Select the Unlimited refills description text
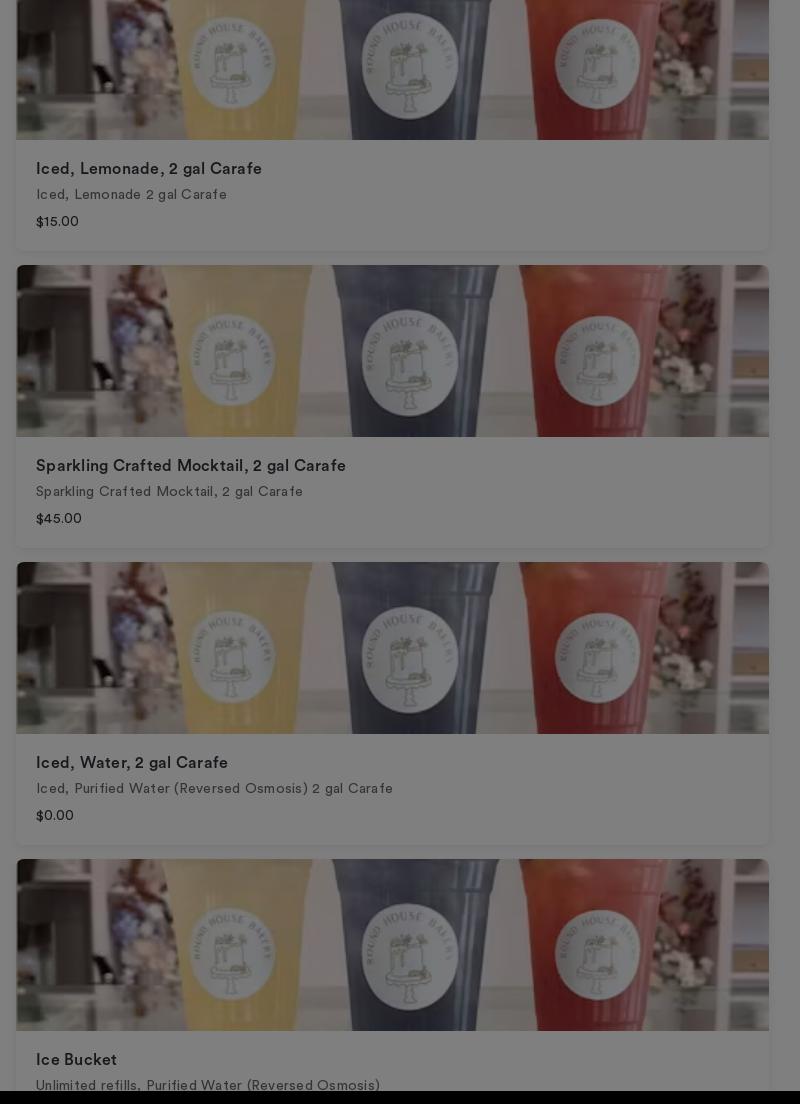 pos(208,1085)
